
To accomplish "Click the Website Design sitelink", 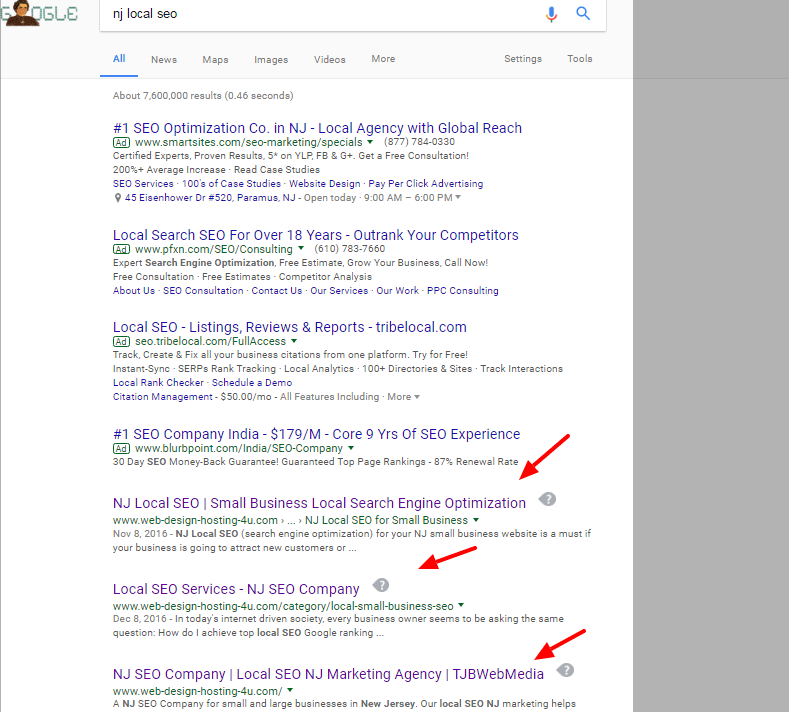I will coord(325,184).
